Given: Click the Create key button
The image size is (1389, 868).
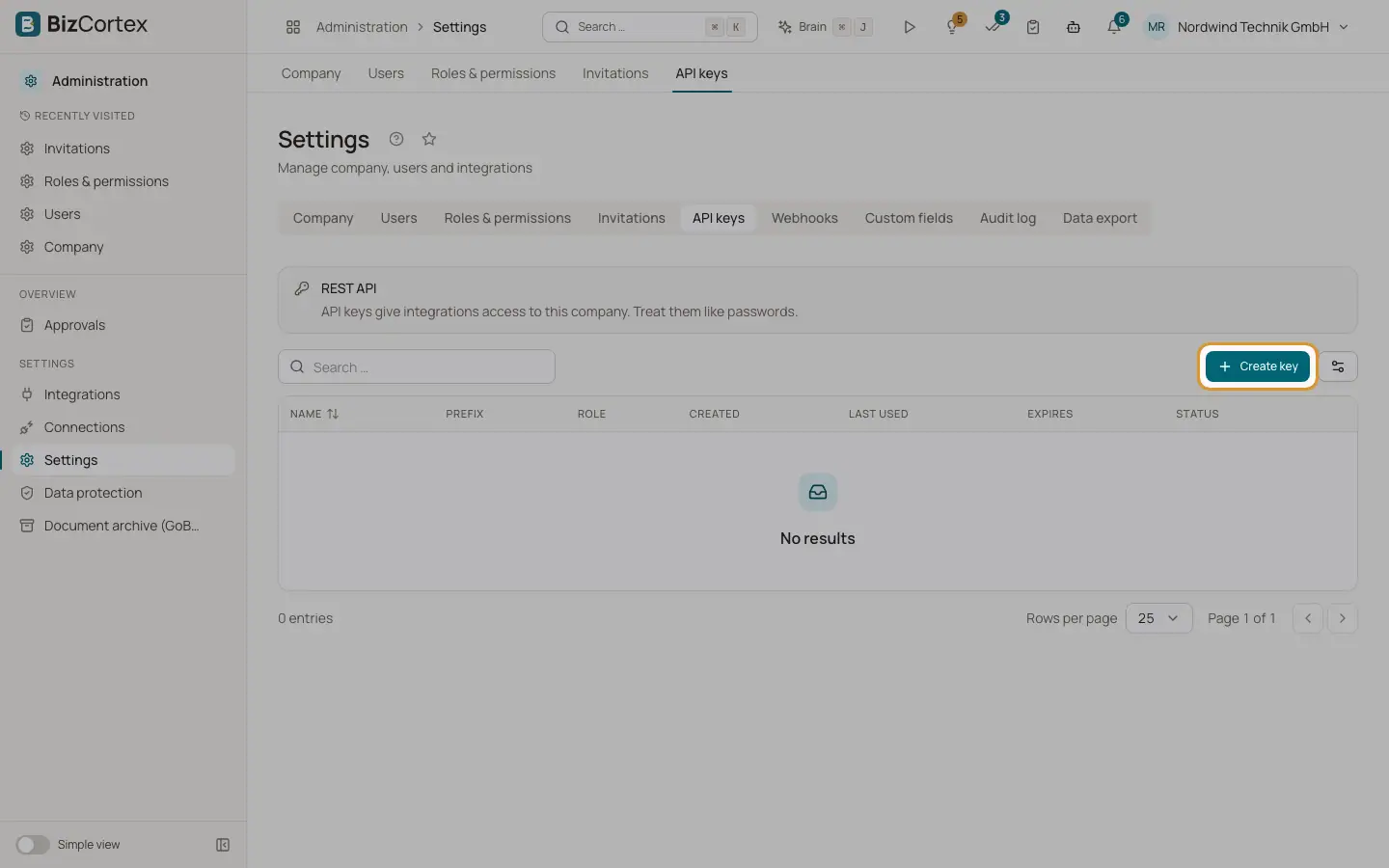Looking at the screenshot, I should (x=1258, y=366).
